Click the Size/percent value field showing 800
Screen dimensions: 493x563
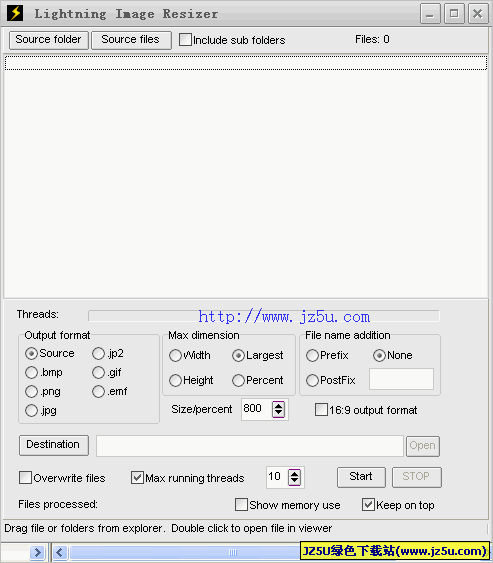click(256, 409)
